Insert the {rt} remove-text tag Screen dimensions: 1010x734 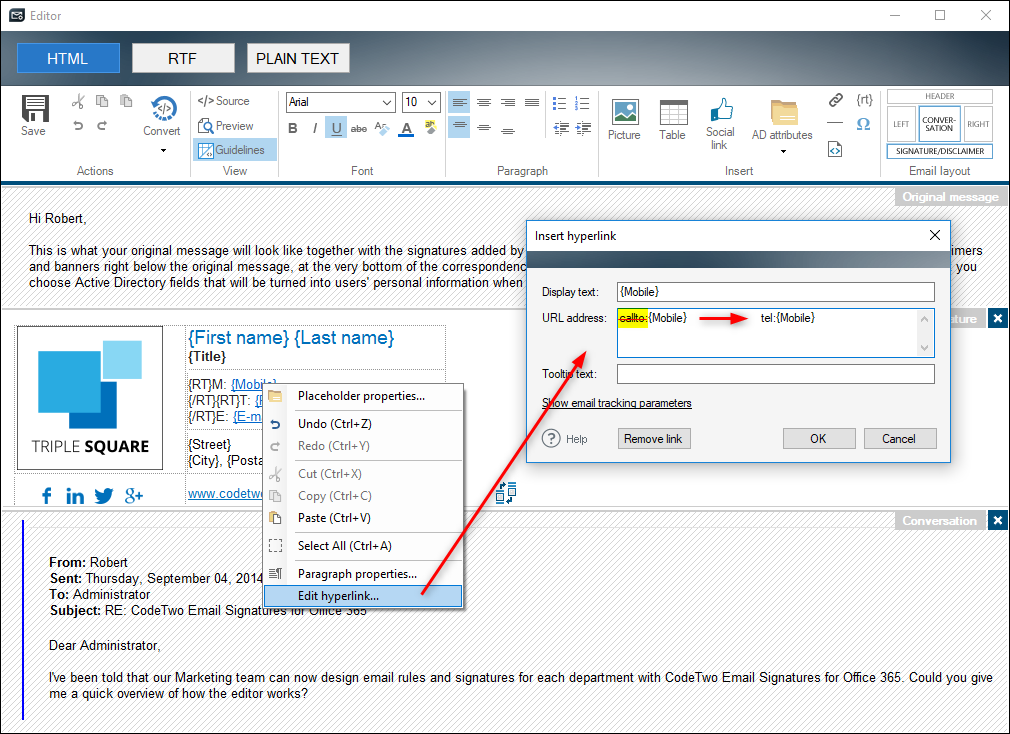click(x=864, y=100)
